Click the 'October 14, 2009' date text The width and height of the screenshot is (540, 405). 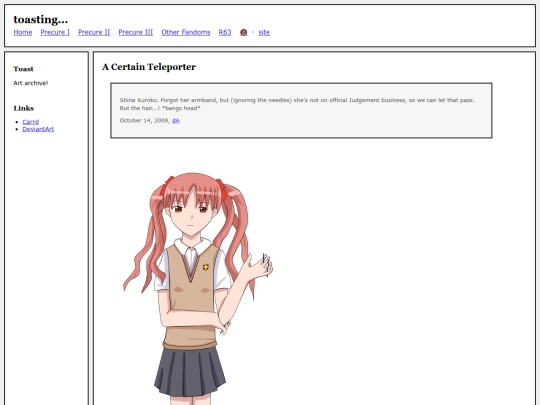[144, 121]
